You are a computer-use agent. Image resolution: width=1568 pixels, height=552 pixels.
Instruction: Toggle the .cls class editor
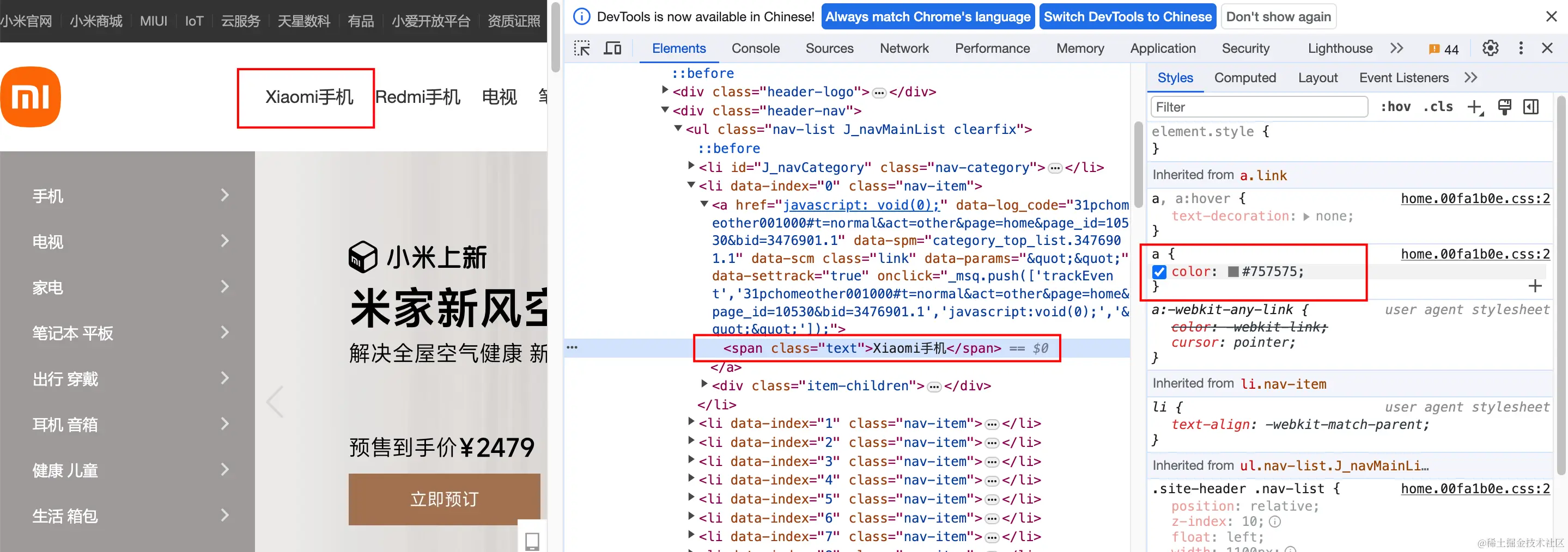1438,107
